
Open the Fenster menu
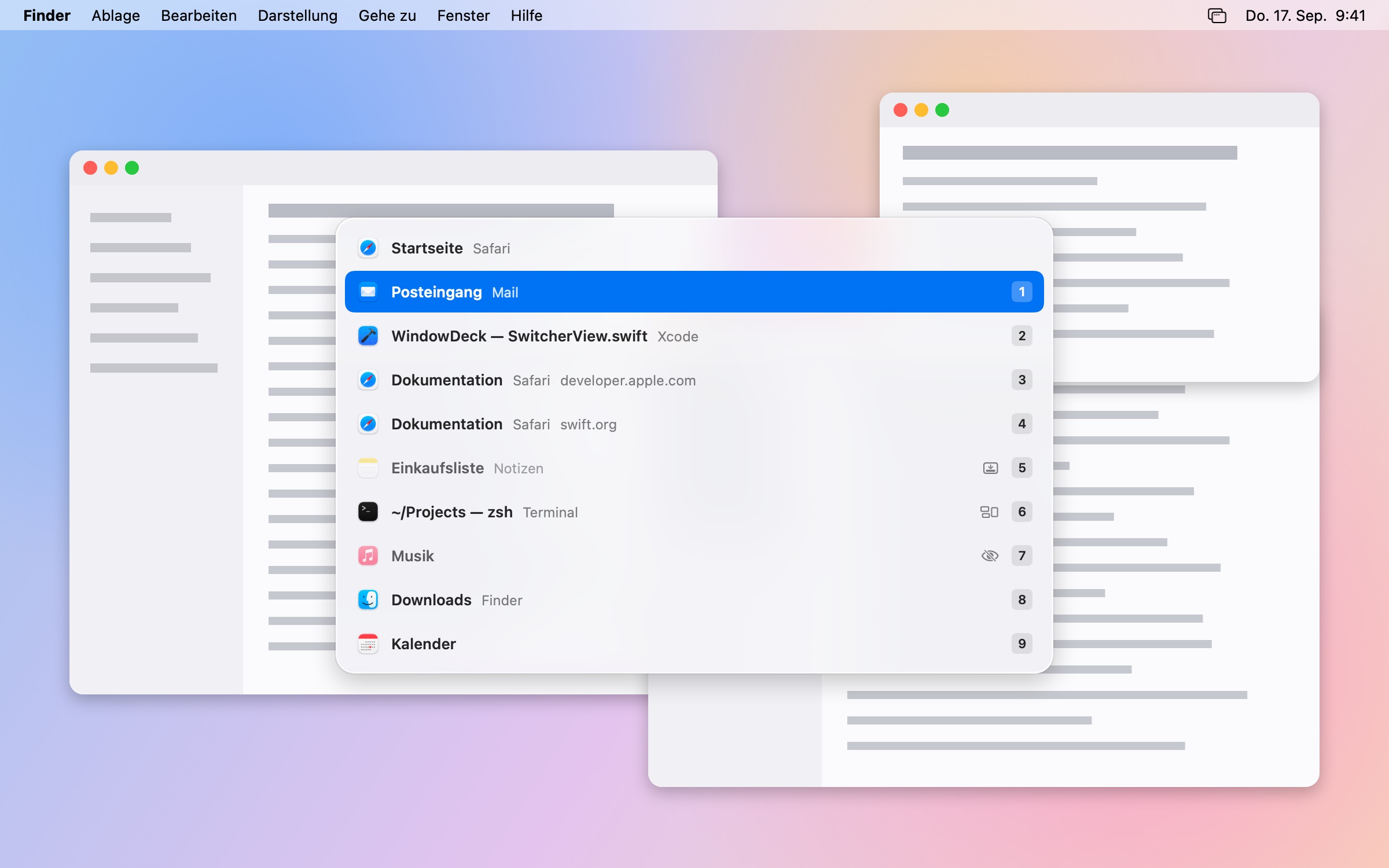click(x=464, y=16)
